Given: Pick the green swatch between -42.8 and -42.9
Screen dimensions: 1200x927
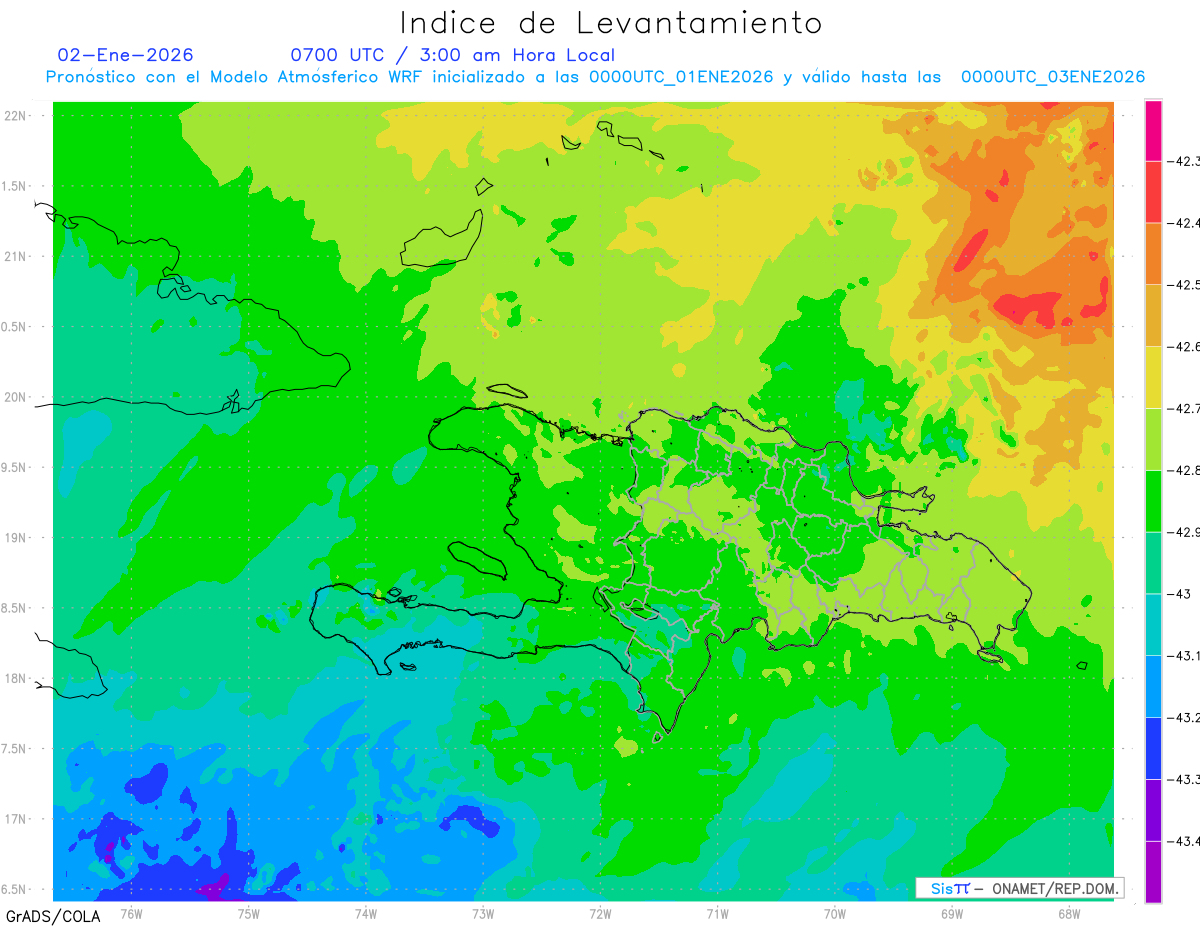Looking at the screenshot, I should coord(1153,501).
